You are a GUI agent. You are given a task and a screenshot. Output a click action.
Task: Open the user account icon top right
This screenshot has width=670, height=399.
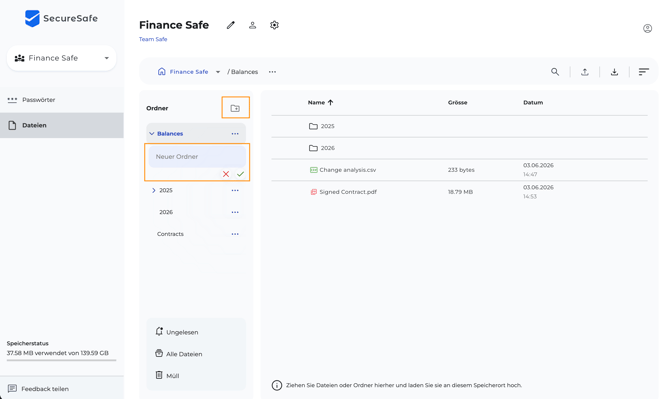647,29
